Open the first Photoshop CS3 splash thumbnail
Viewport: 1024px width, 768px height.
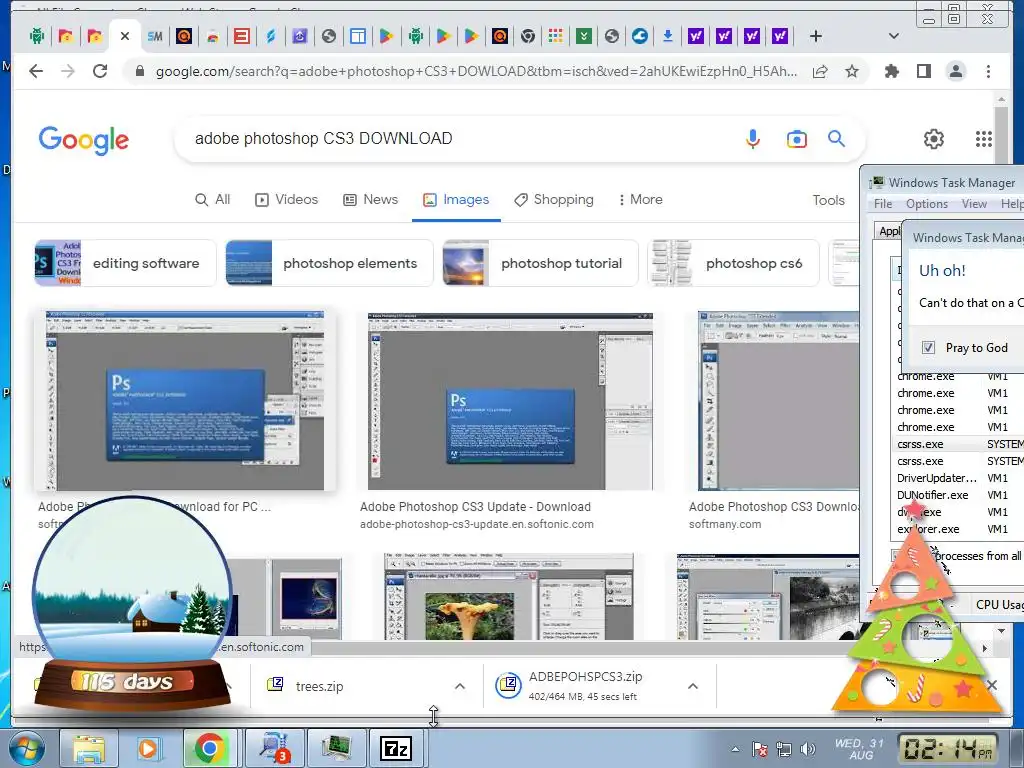point(185,400)
